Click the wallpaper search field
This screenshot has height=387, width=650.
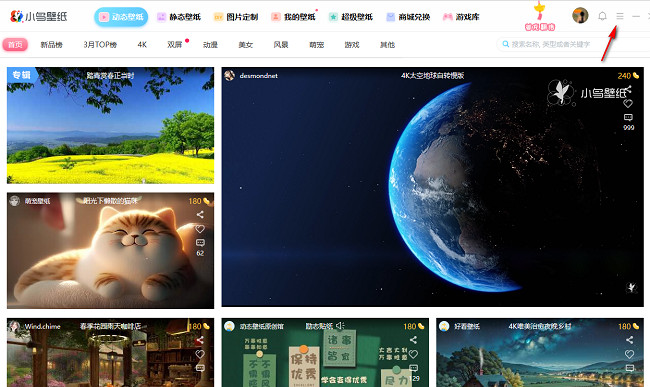click(572, 44)
